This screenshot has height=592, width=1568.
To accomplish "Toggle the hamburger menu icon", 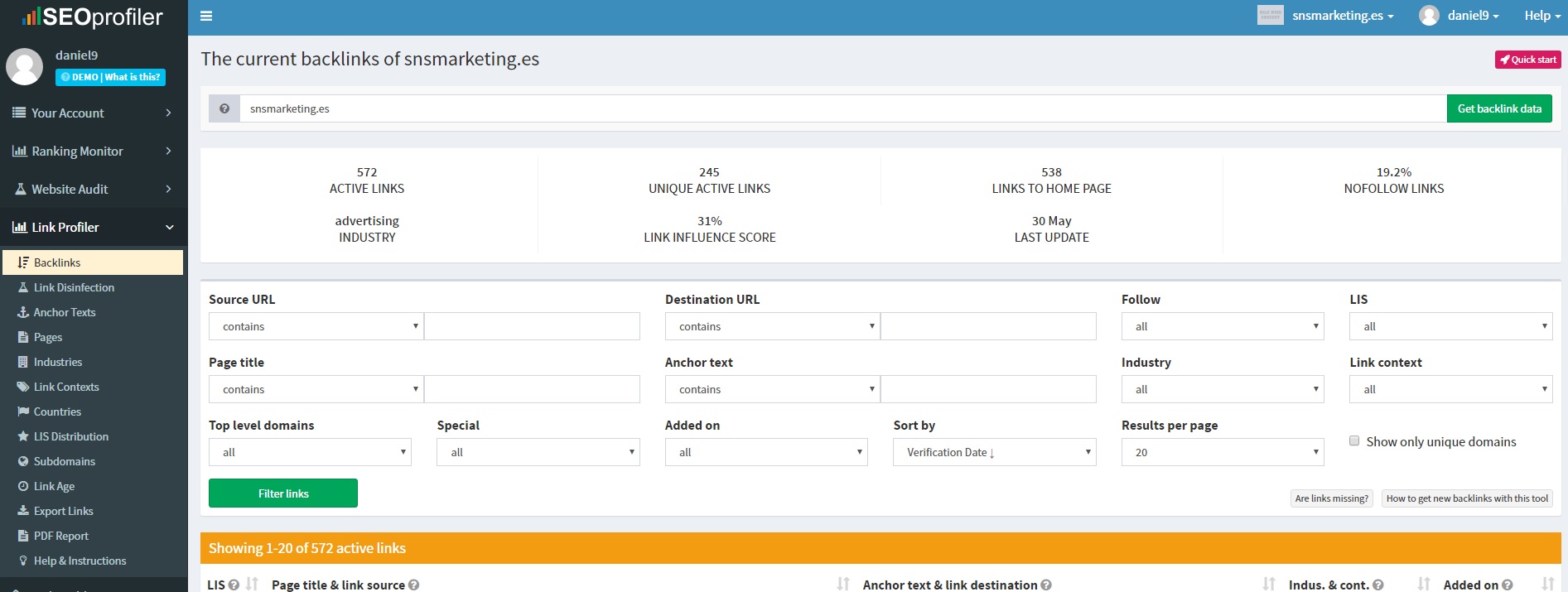I will (x=206, y=16).
